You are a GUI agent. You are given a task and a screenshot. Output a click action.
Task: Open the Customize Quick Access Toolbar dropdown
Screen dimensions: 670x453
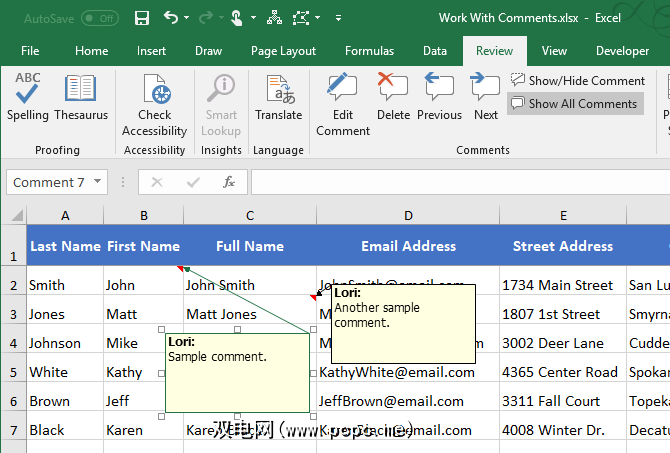coord(338,18)
